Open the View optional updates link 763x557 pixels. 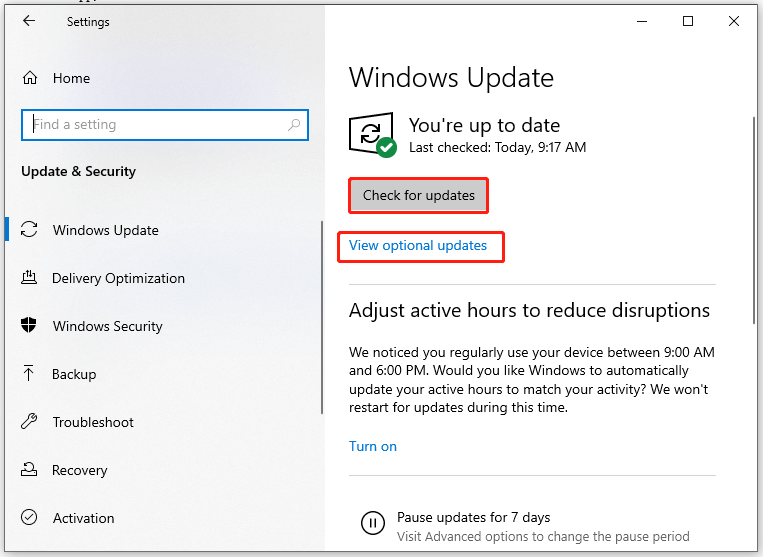[418, 246]
